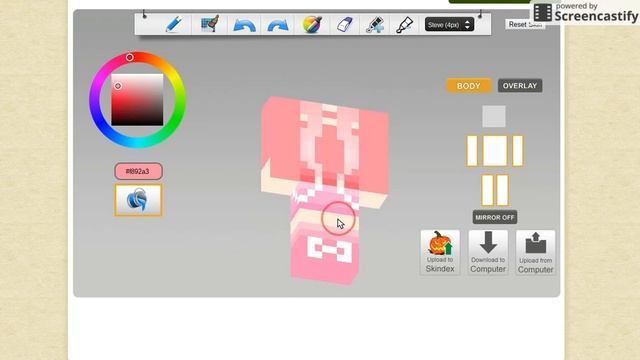
Task: Redo the edit with the right arrow
Action: tap(278, 25)
